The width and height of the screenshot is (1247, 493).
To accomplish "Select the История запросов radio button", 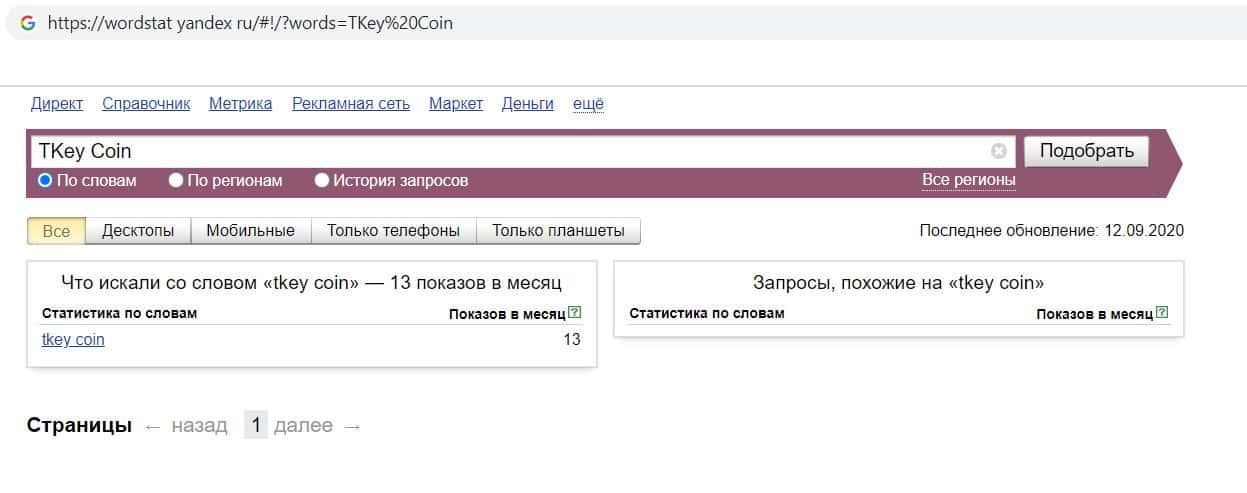I will [322, 181].
